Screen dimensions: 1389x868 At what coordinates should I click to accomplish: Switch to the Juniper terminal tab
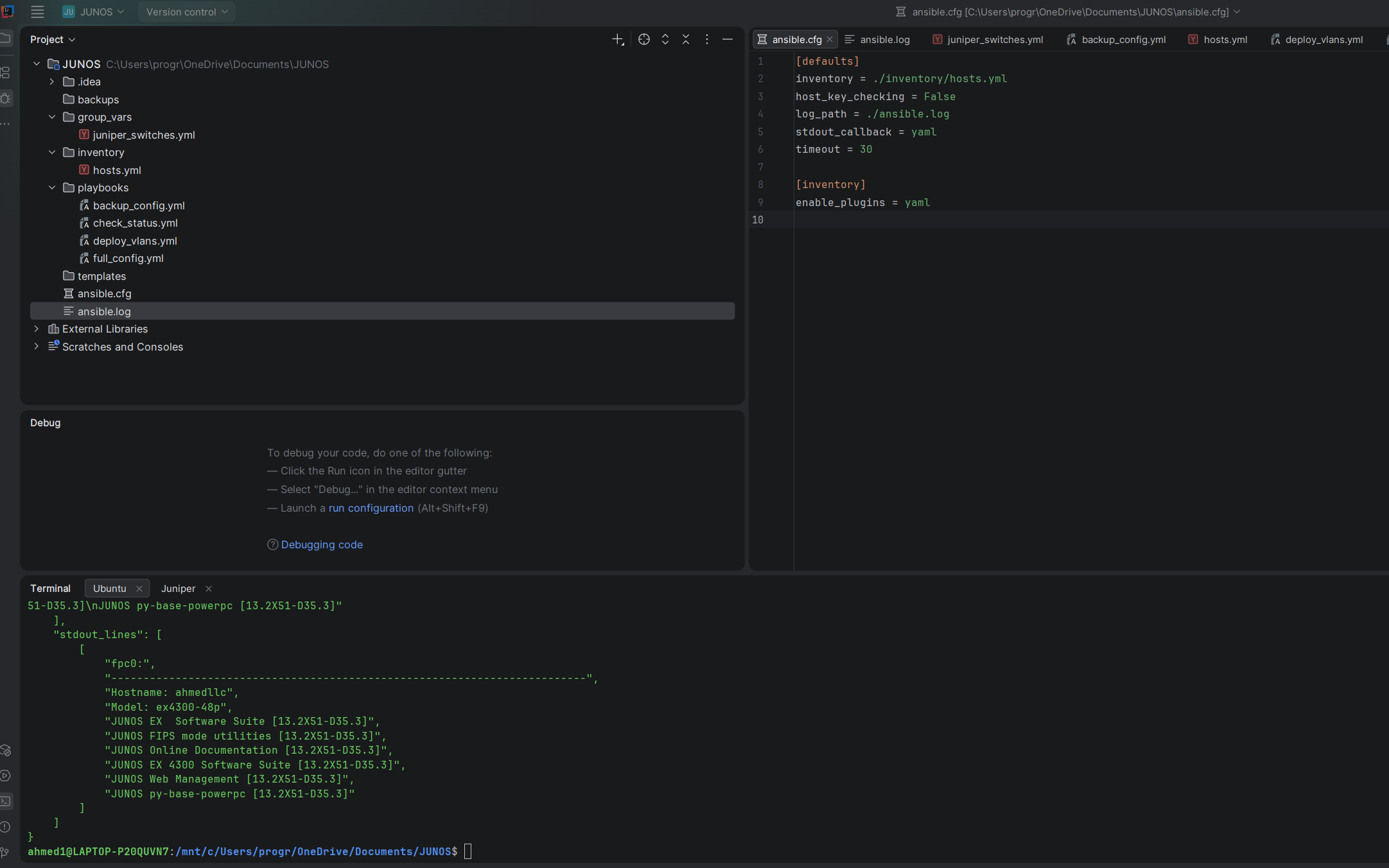[178, 588]
